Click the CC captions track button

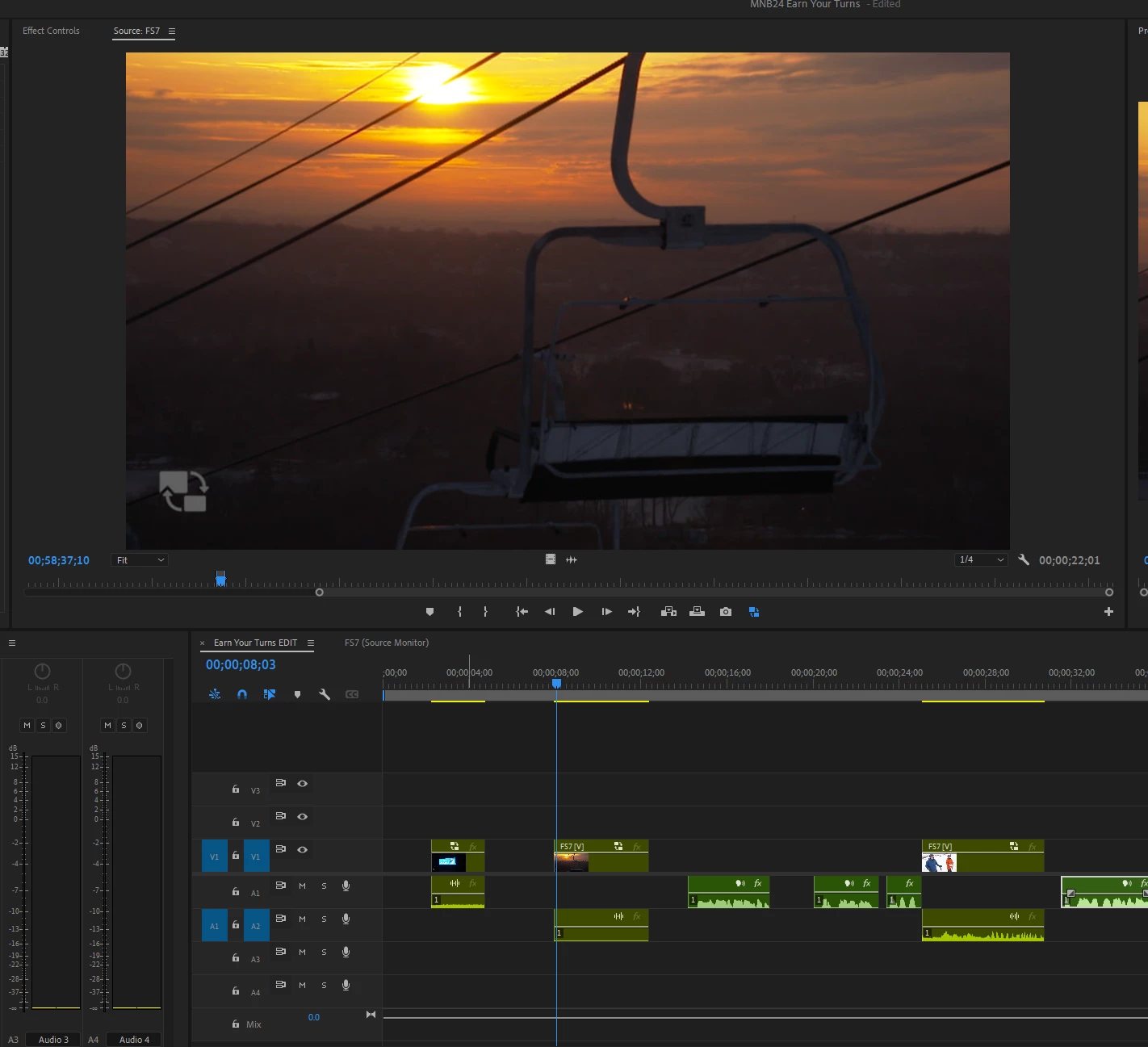click(x=352, y=694)
